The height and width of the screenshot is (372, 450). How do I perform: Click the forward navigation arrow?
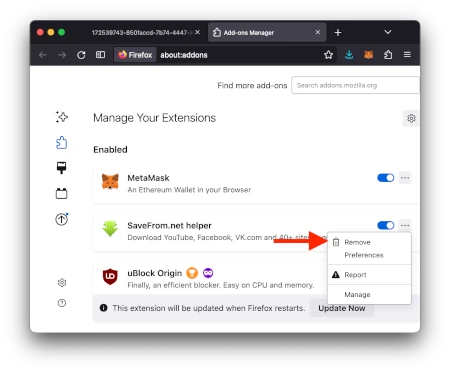click(x=62, y=55)
